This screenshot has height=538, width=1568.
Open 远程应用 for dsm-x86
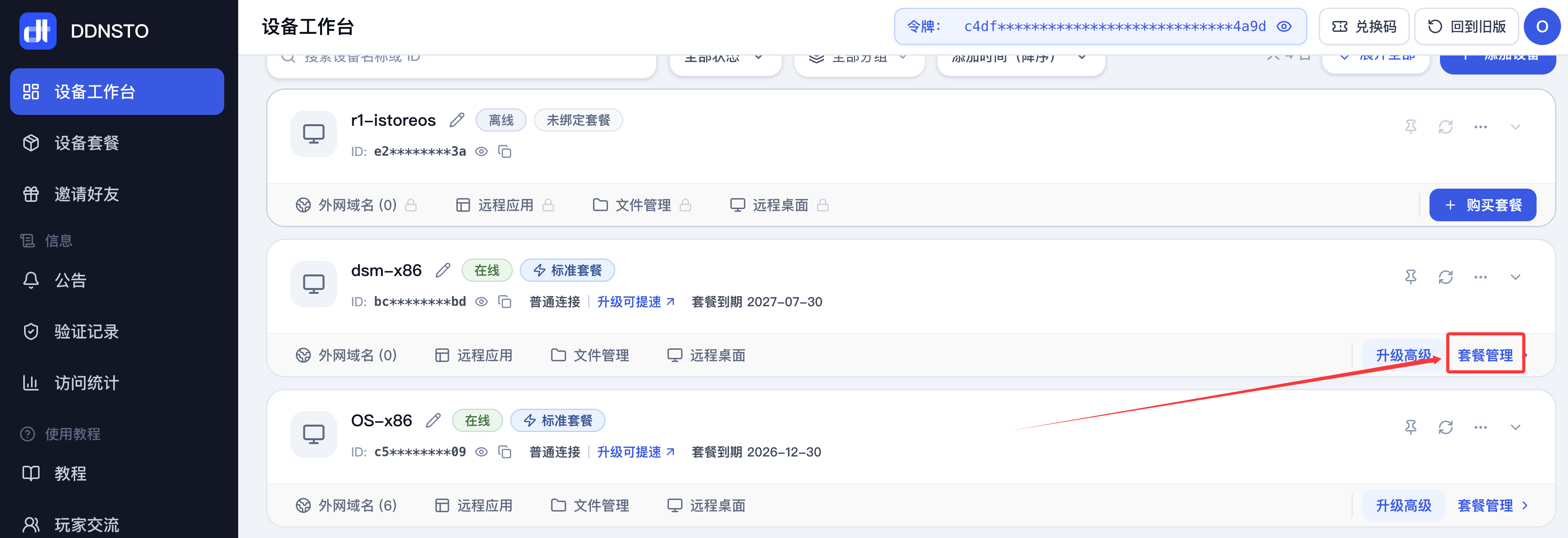click(474, 355)
